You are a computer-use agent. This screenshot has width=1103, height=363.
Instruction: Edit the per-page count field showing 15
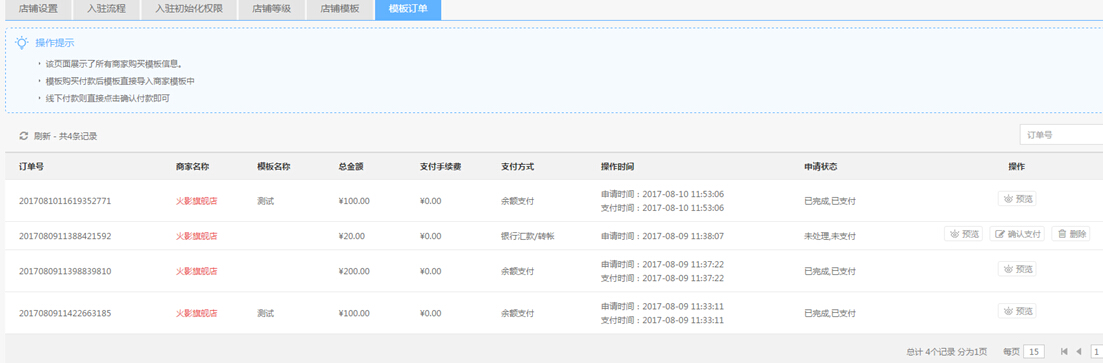click(1034, 351)
